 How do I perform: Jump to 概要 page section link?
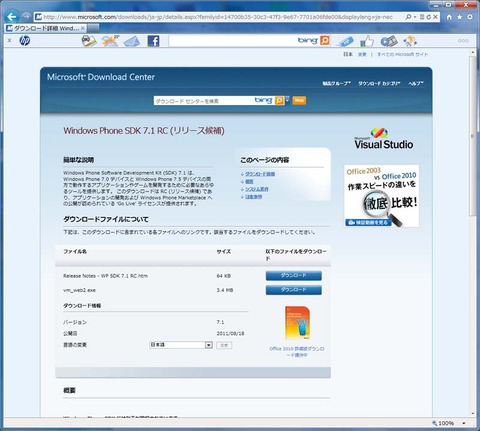click(x=249, y=182)
